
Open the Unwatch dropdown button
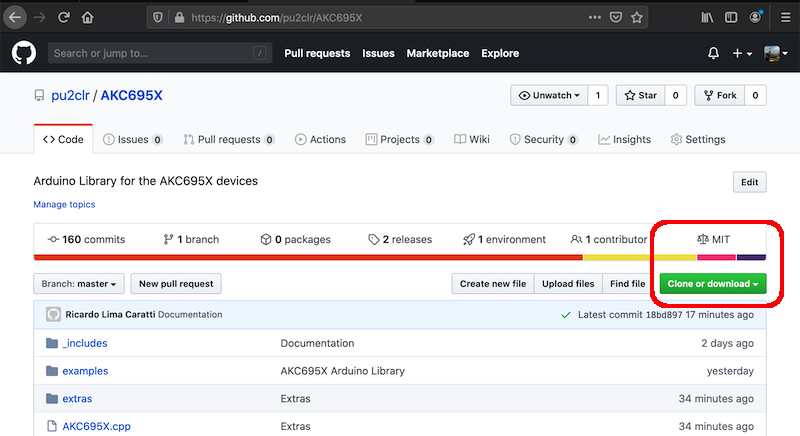(549, 95)
